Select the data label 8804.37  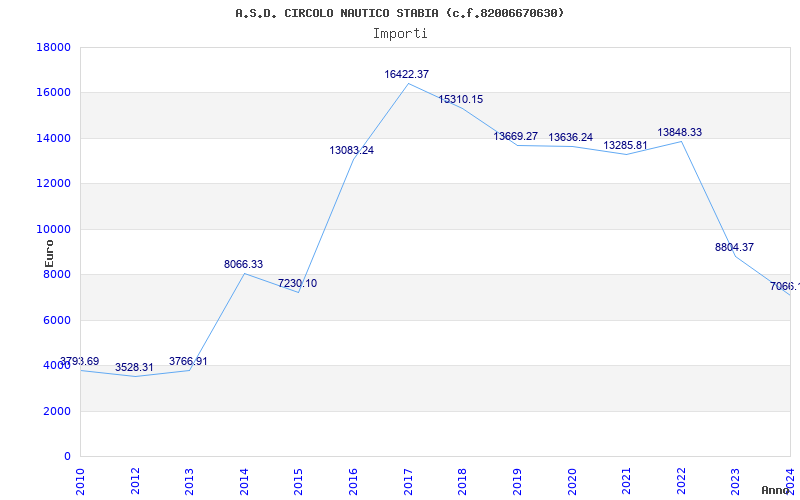(734, 247)
